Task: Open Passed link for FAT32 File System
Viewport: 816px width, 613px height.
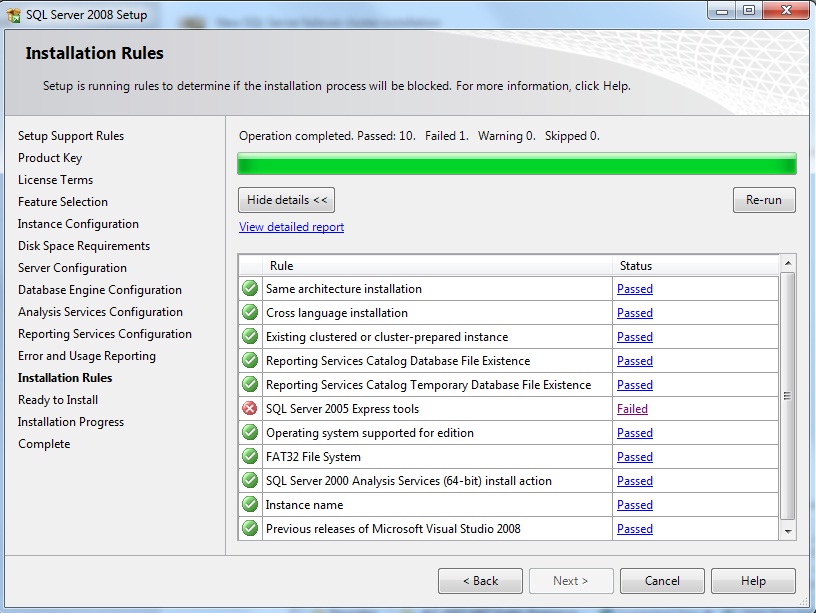Action: tap(634, 456)
